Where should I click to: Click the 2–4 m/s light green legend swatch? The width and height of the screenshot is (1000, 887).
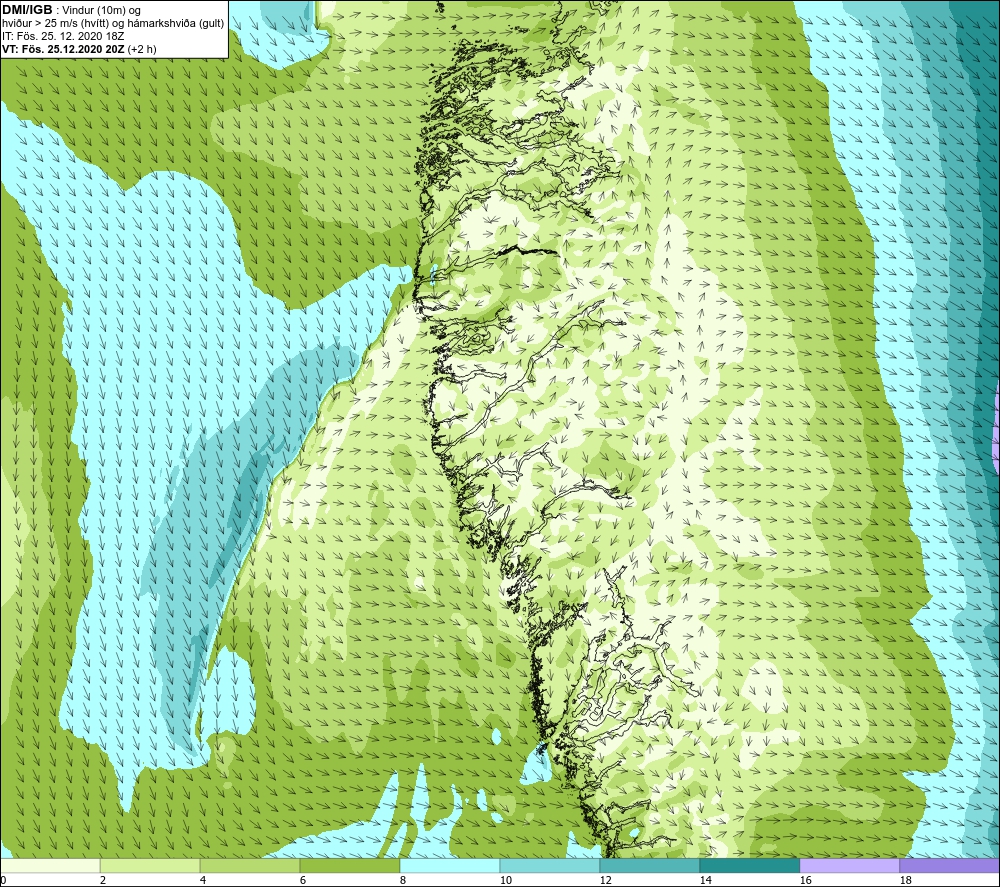[x=150, y=865]
